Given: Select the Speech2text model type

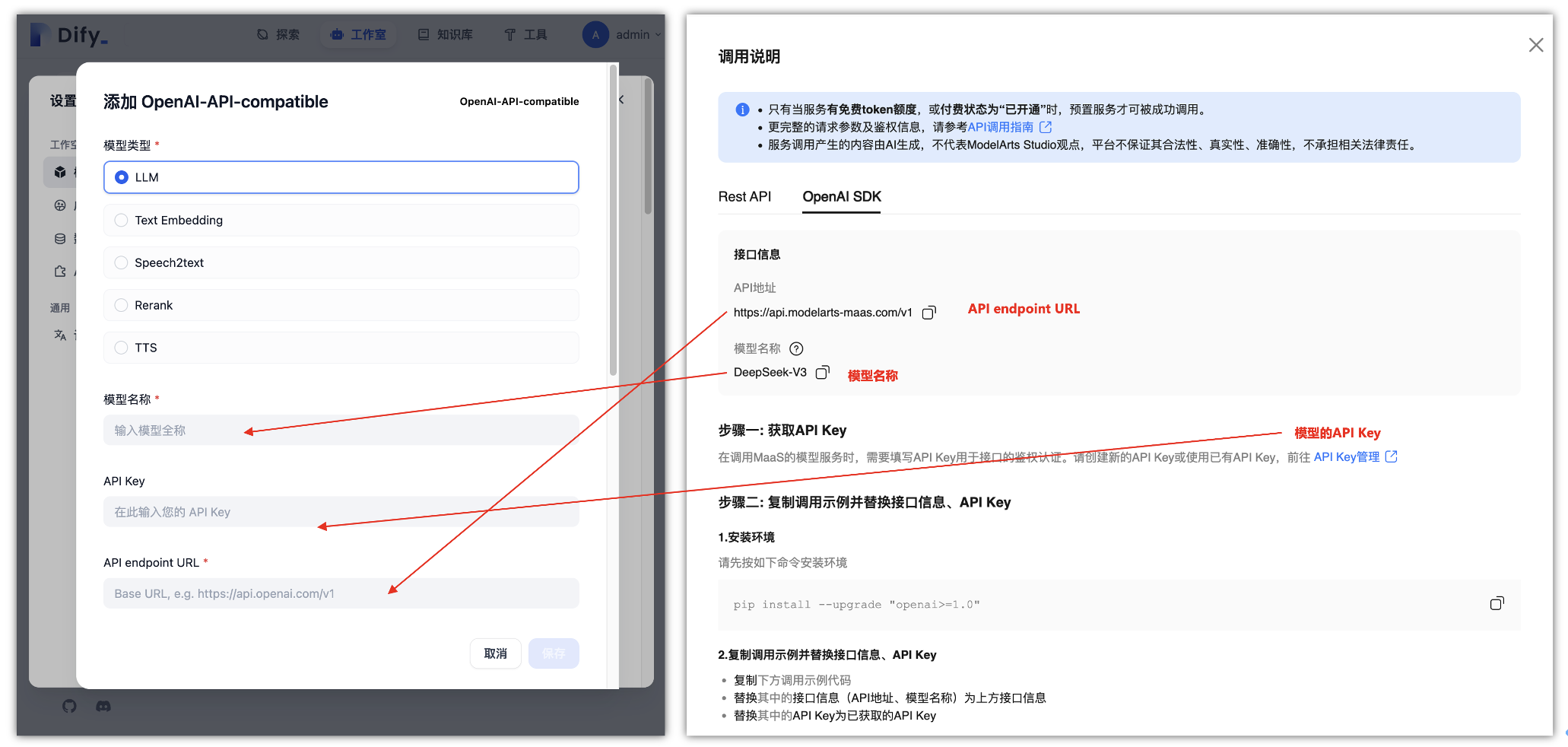Looking at the screenshot, I should [x=341, y=262].
